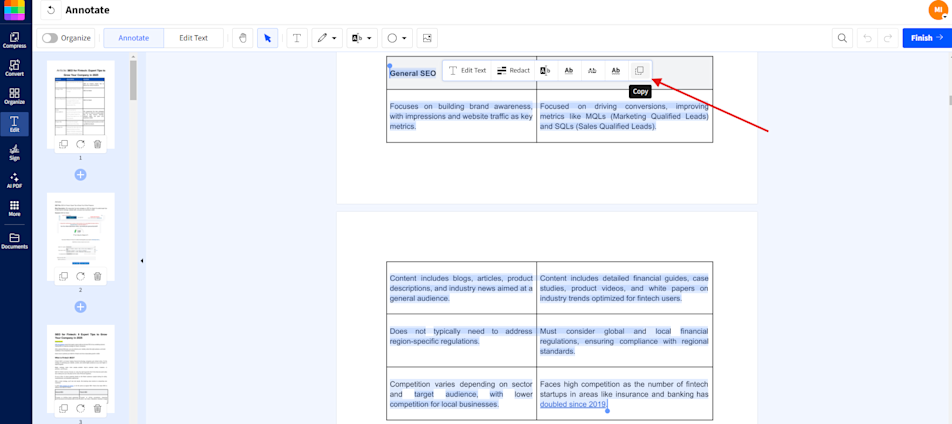The height and width of the screenshot is (424, 952).
Task: Toggle the Organize switch
Action: point(50,38)
